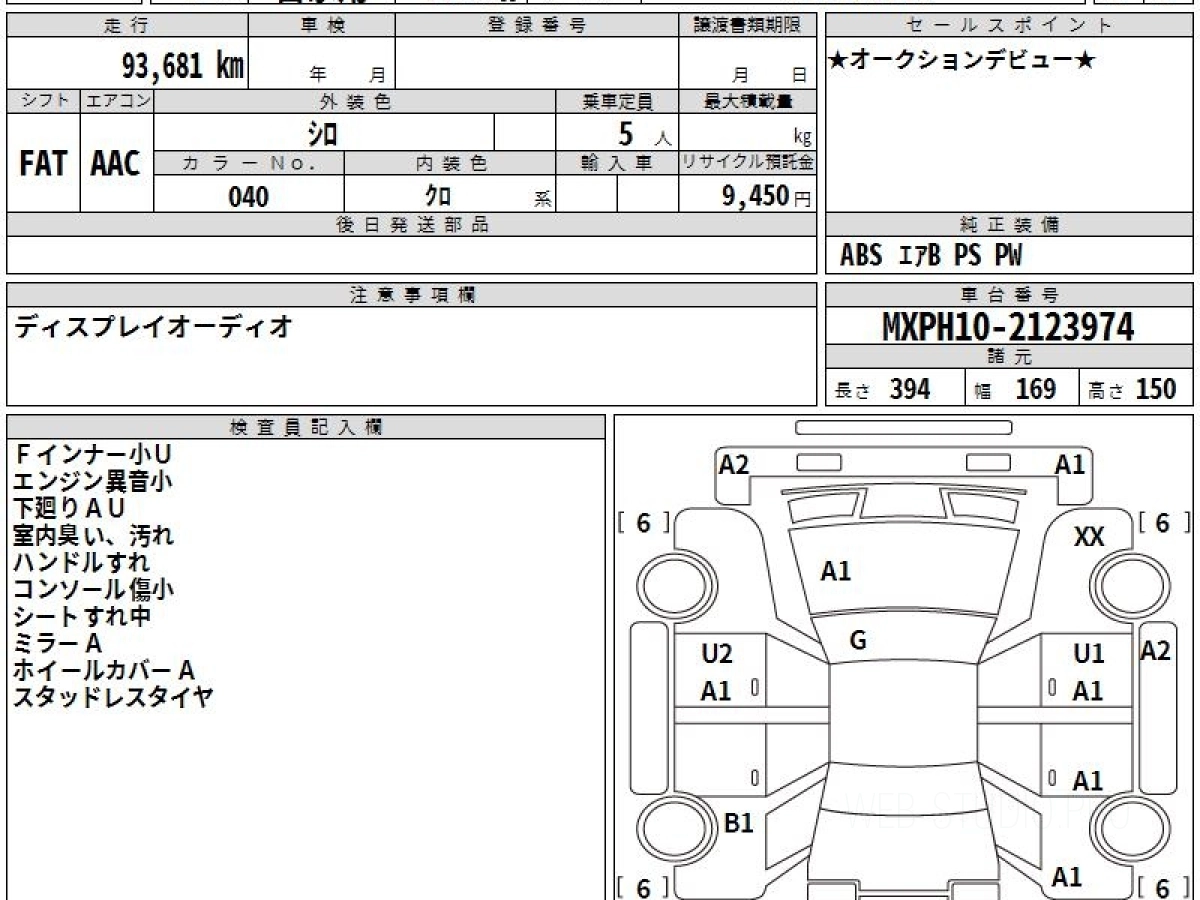The image size is (1200, 900).
Task: Click the カラーNo. header
Action: pos(249,164)
